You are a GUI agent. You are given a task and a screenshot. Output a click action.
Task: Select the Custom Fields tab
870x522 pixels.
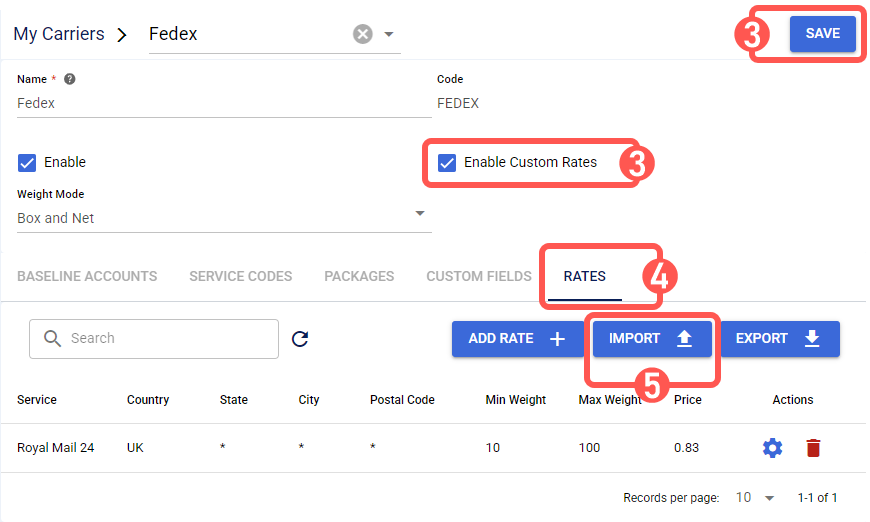479,276
